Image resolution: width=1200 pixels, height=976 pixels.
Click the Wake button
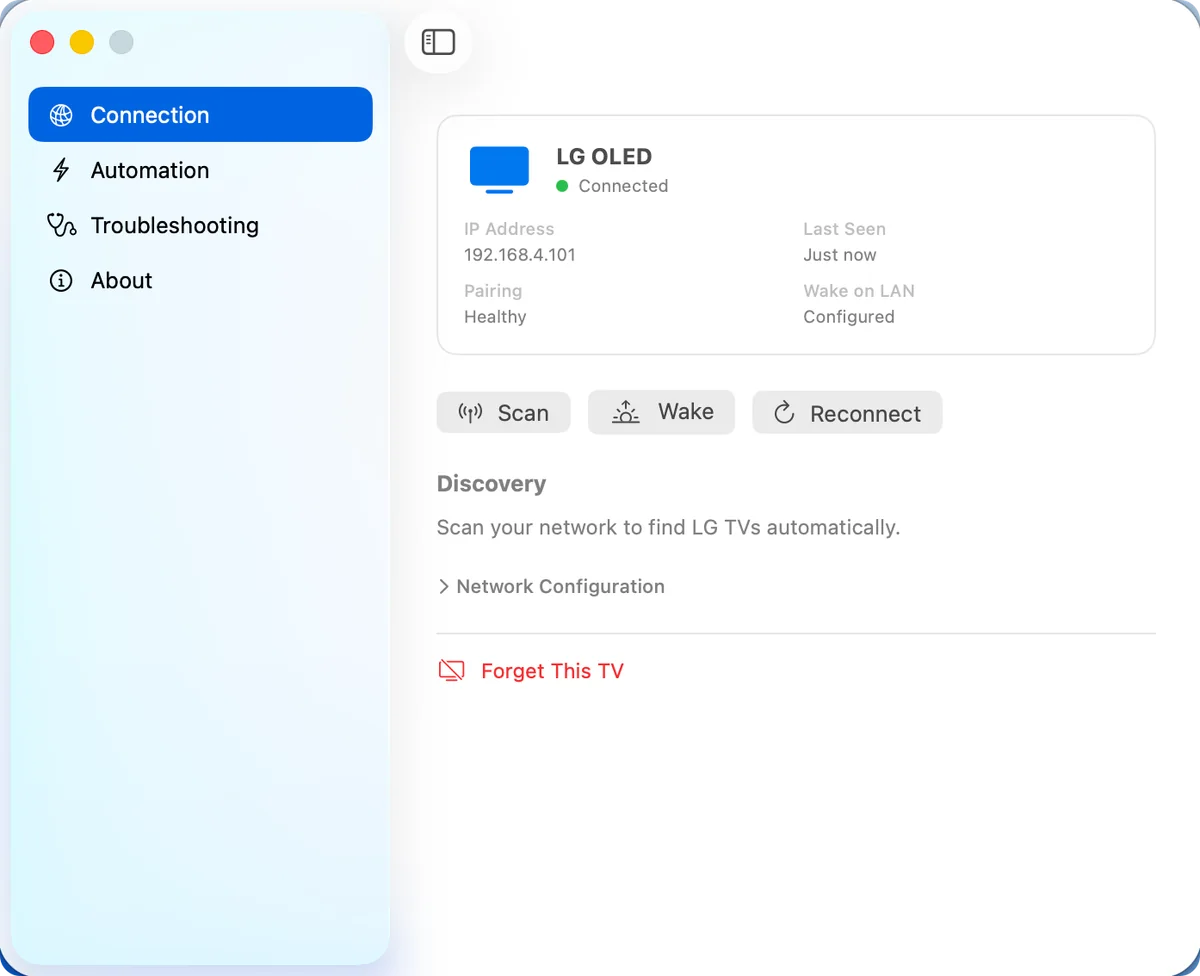pos(661,412)
